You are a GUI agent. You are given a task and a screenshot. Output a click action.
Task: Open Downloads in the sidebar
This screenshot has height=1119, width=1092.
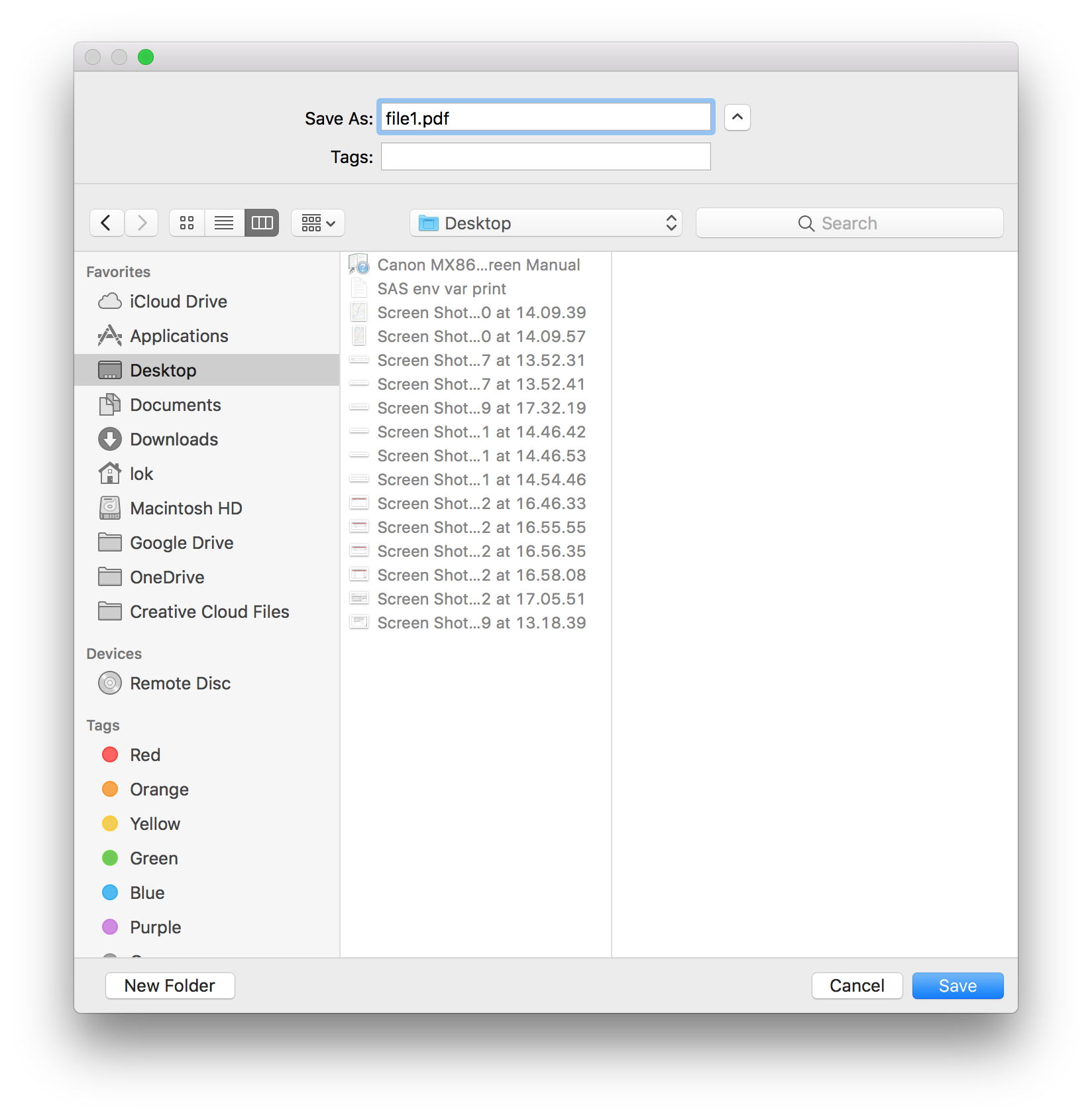tap(207, 440)
